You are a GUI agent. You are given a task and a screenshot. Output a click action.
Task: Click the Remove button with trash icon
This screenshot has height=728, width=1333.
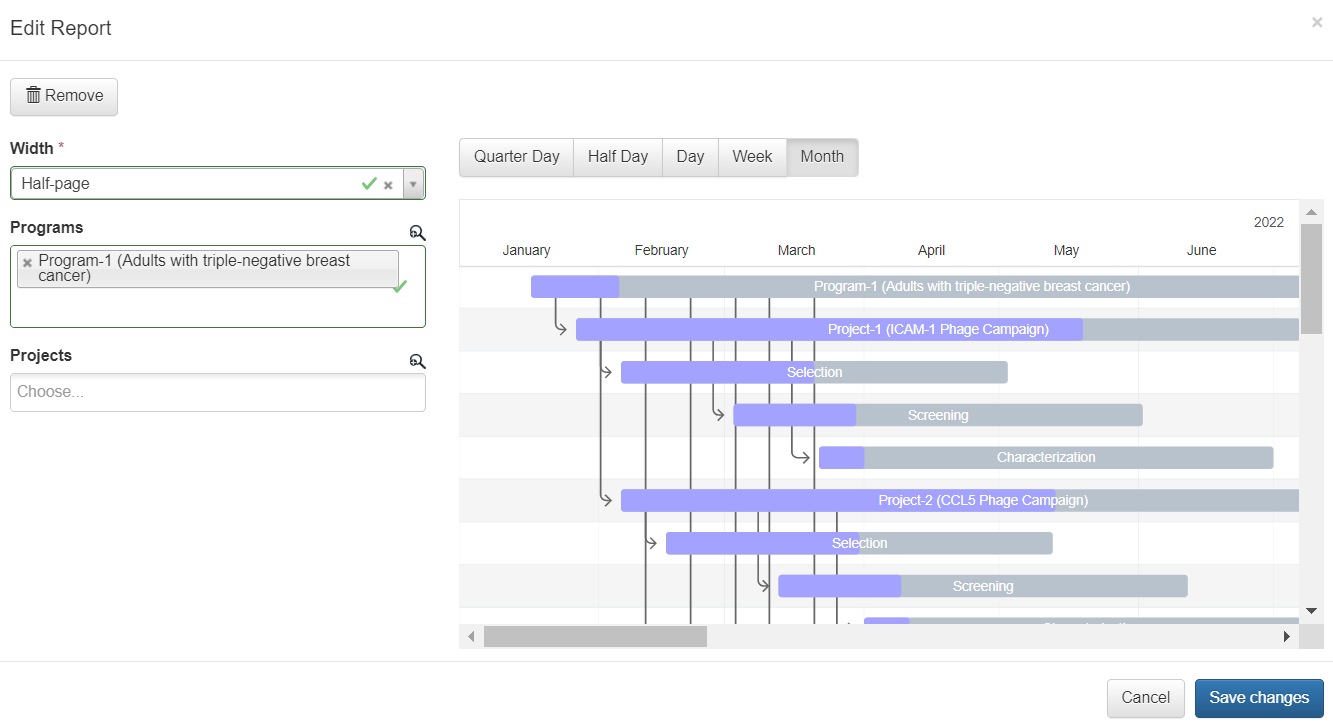tap(64, 96)
